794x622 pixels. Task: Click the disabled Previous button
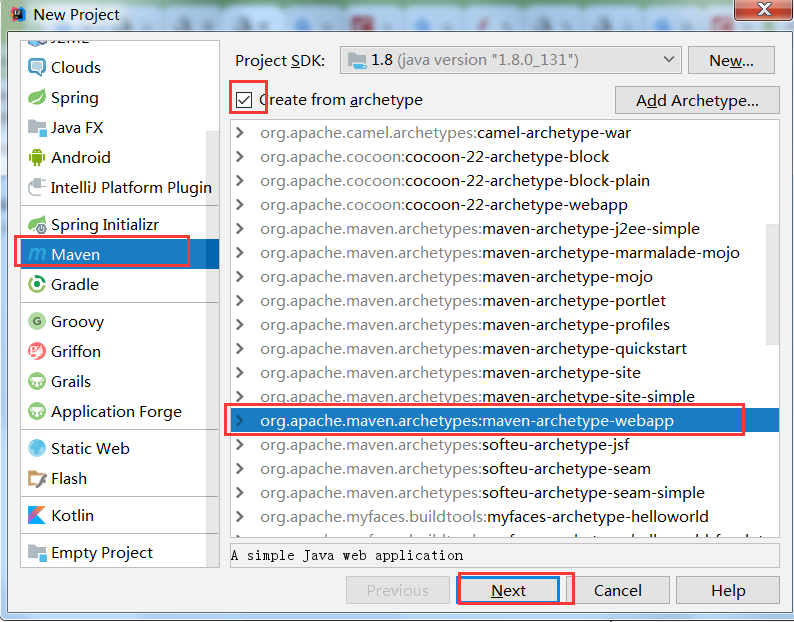click(398, 590)
